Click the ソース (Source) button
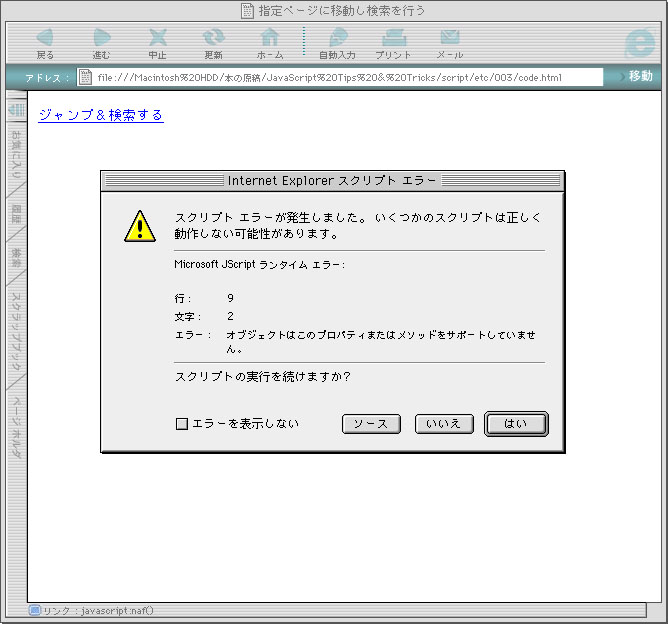668x624 pixels. tap(371, 424)
